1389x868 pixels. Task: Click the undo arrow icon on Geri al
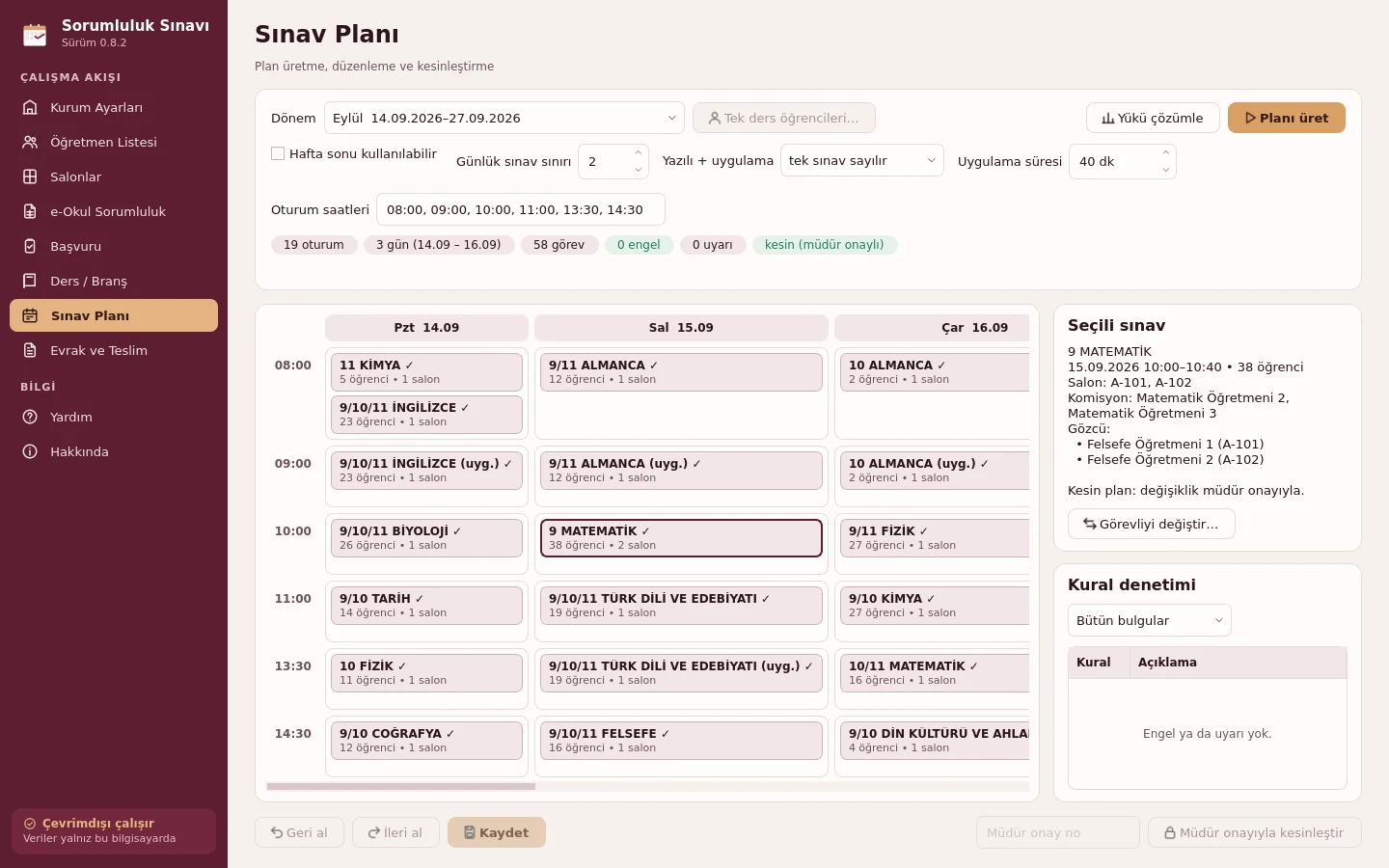coord(277,832)
